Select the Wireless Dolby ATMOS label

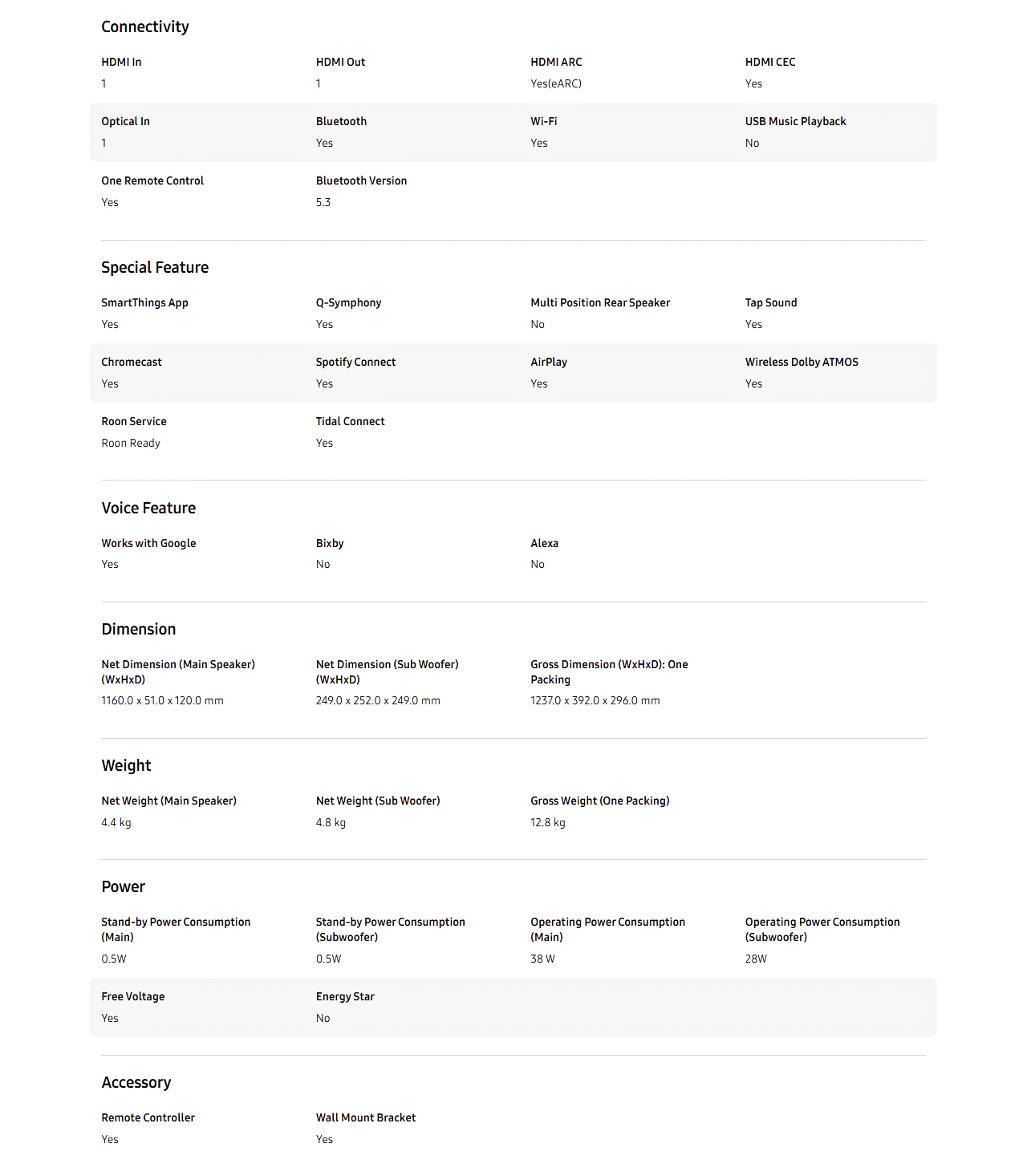[x=802, y=362]
